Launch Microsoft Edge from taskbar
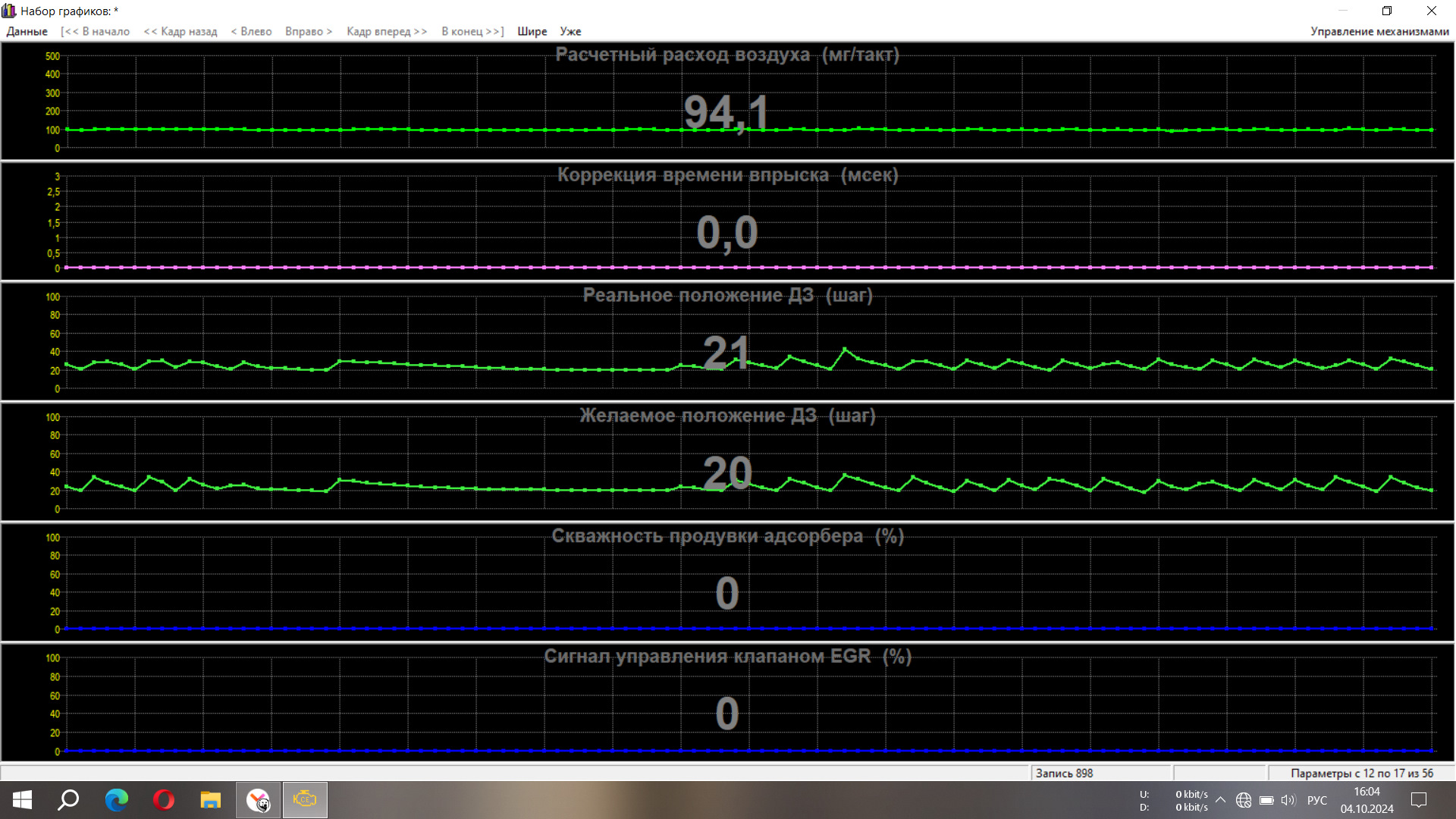The height and width of the screenshot is (819, 1456). click(x=116, y=800)
